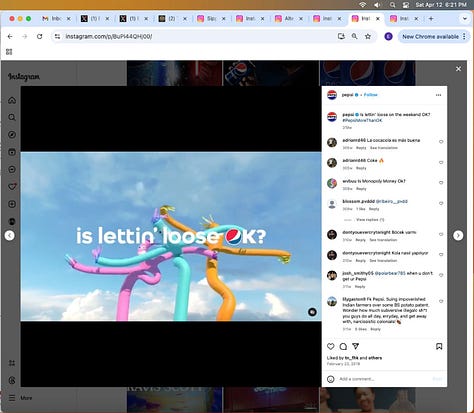The height and width of the screenshot is (413, 474).
Task: Open Search in Instagram sidebar
Action: click(x=12, y=117)
